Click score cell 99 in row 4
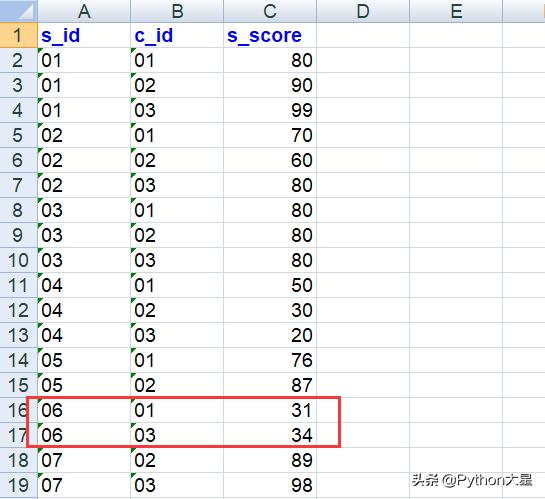The height and width of the screenshot is (499, 545). [x=270, y=110]
